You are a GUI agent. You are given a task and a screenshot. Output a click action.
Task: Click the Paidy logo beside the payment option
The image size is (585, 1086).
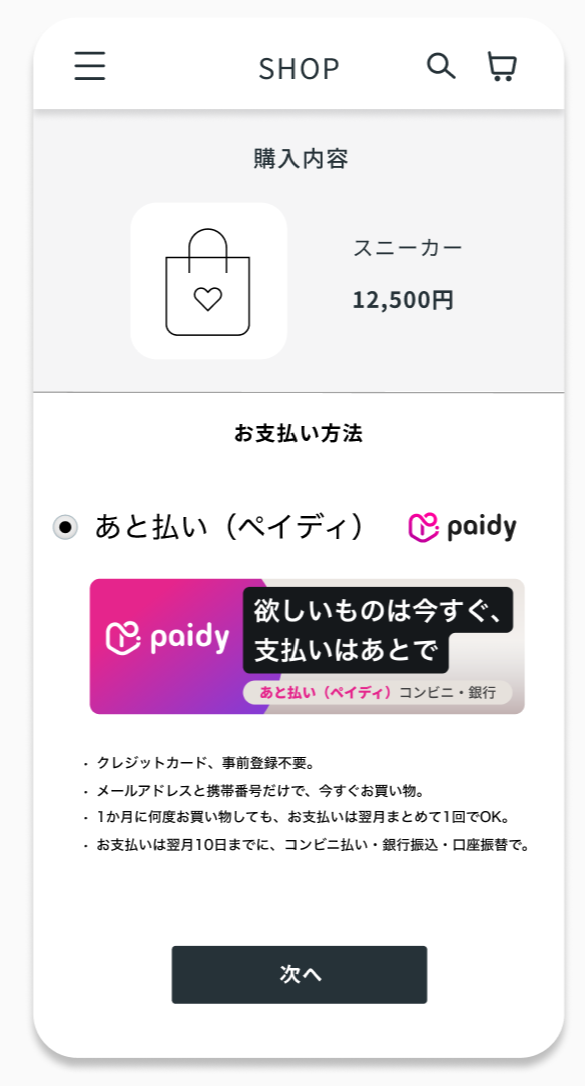463,525
